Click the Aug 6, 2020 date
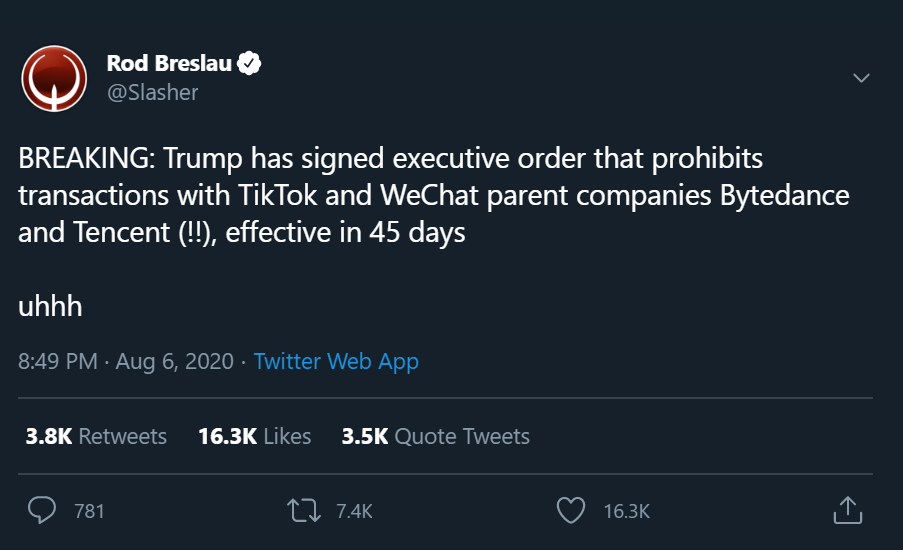 (174, 361)
